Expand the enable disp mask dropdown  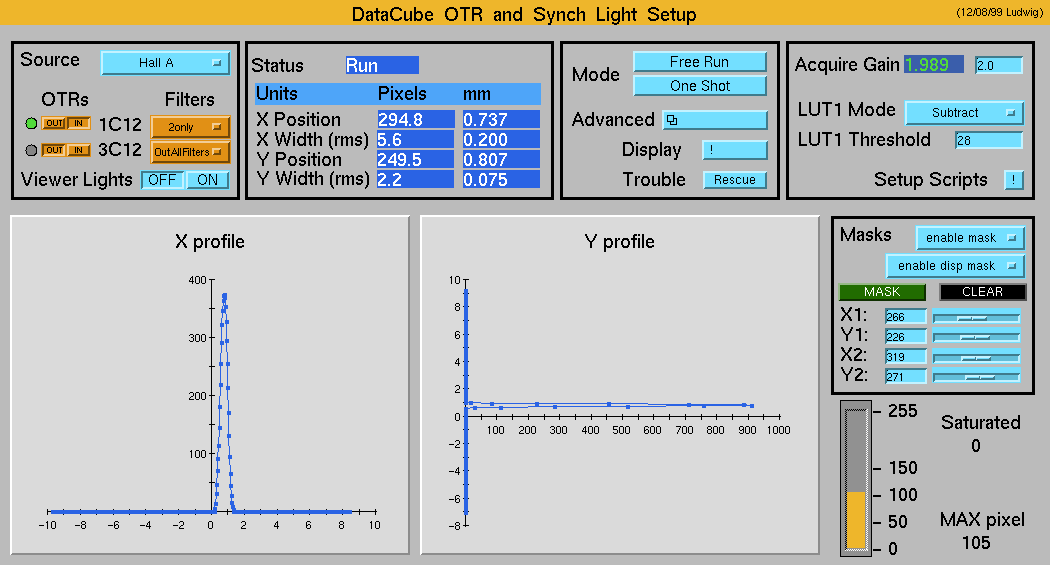point(955,266)
